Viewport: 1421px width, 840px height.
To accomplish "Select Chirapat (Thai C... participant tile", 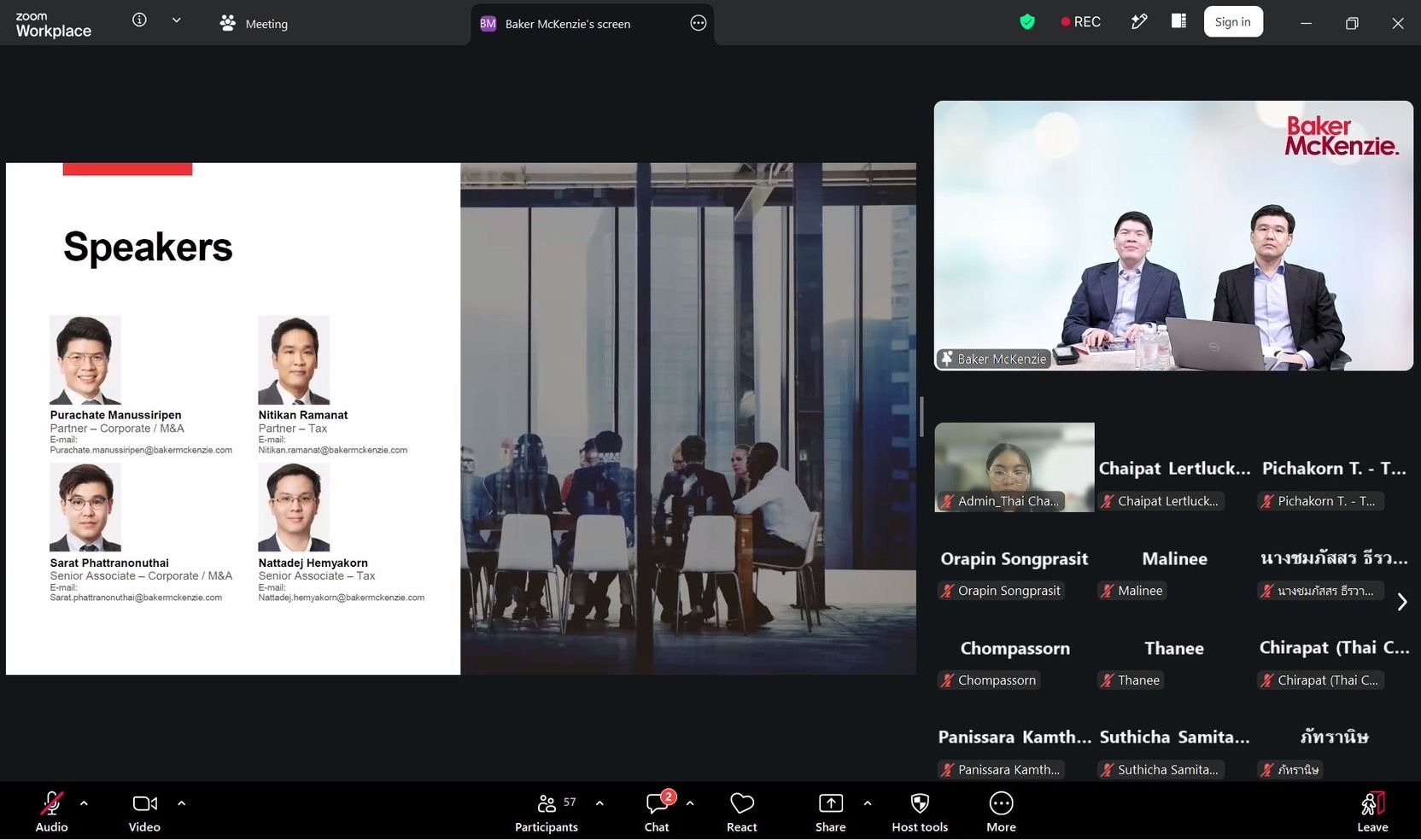I will point(1334,647).
